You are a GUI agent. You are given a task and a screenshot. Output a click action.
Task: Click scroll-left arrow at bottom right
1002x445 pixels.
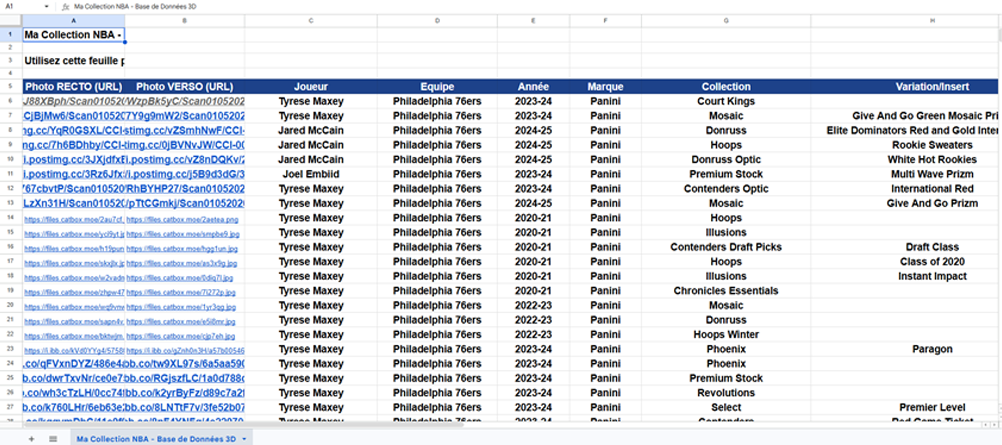click(987, 424)
